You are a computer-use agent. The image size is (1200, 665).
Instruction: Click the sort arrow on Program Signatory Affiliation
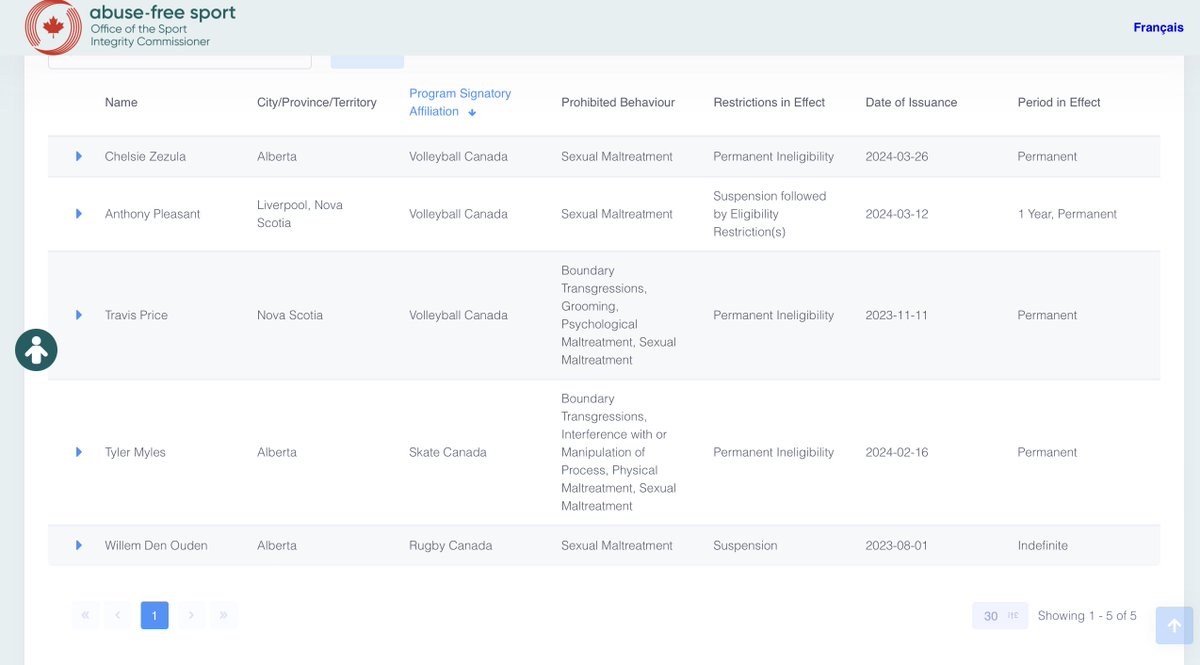point(471,112)
